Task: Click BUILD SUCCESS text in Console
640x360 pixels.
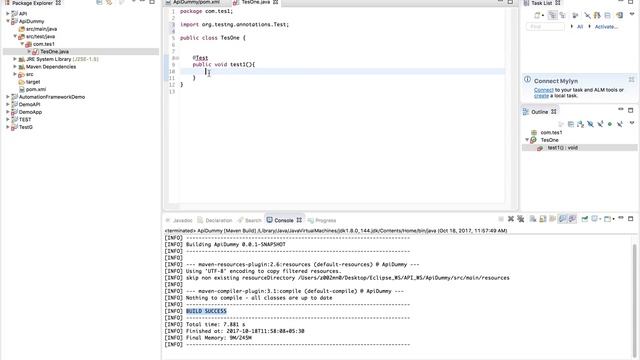Action: click(206, 311)
